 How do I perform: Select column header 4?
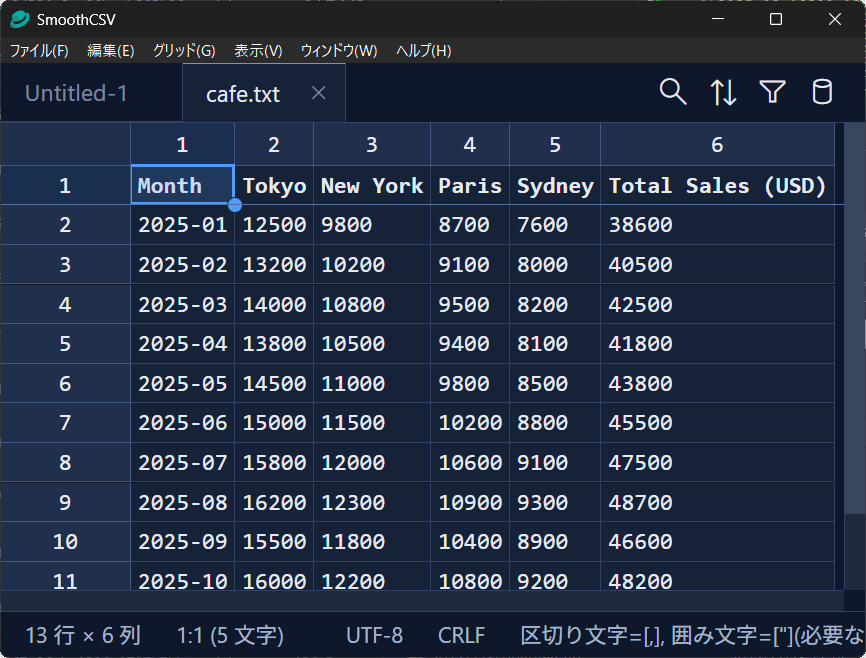pos(469,144)
